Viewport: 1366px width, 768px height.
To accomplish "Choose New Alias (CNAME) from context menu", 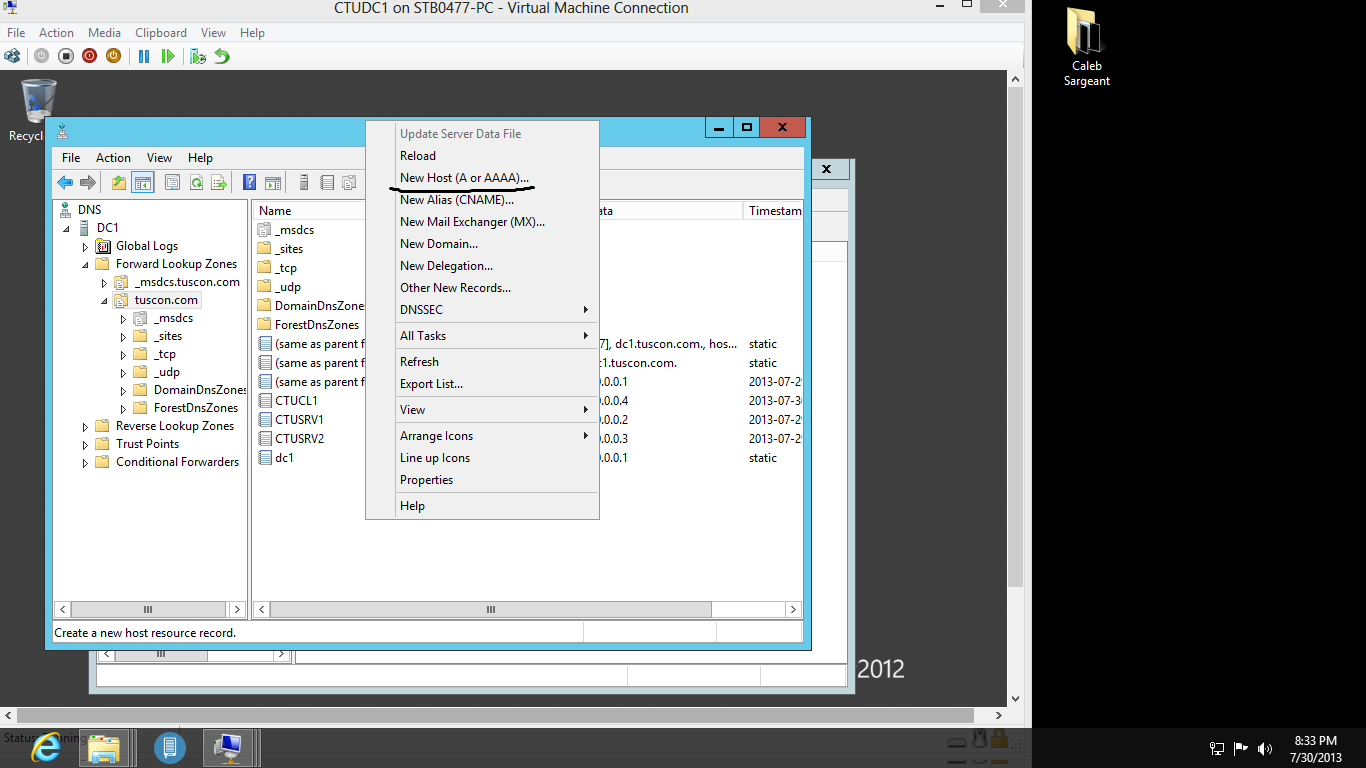I will click(482, 200).
